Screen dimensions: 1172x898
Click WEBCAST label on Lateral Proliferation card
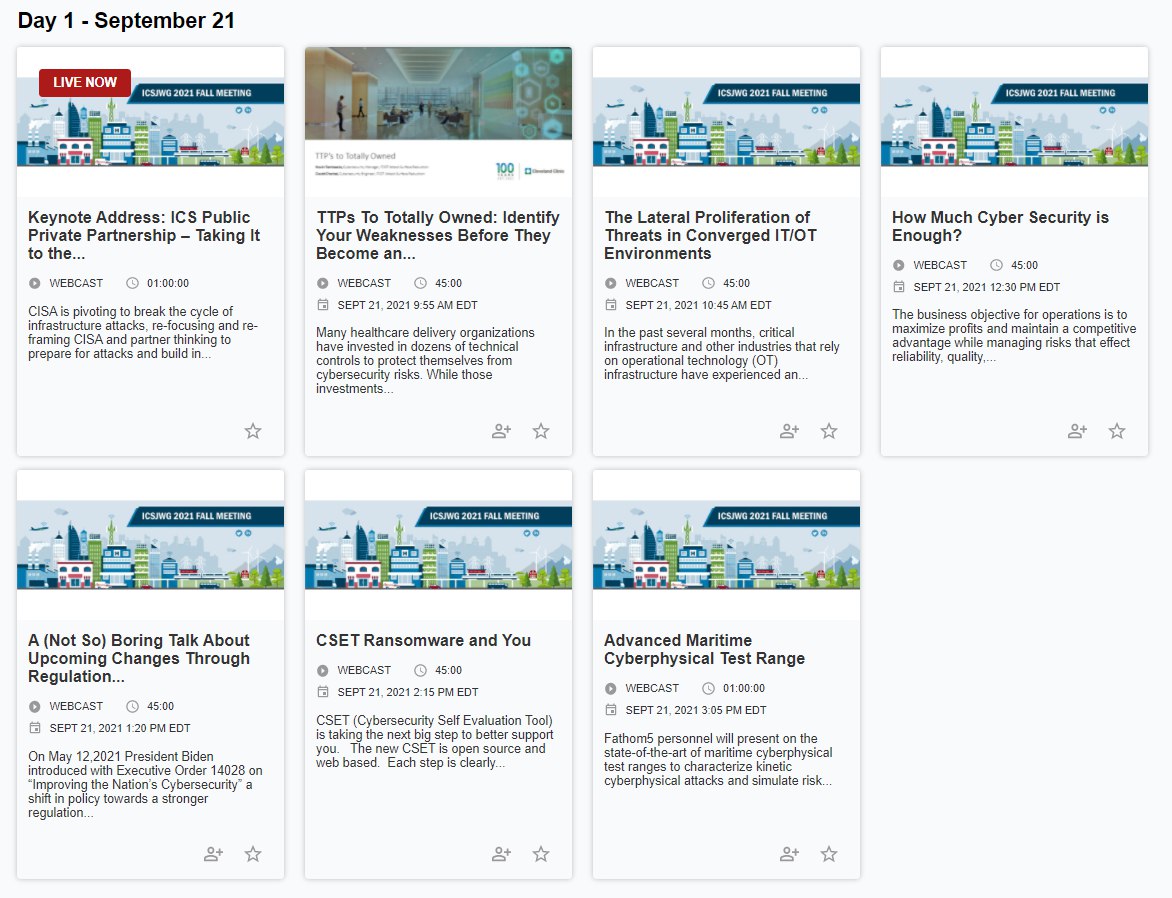[x=652, y=283]
